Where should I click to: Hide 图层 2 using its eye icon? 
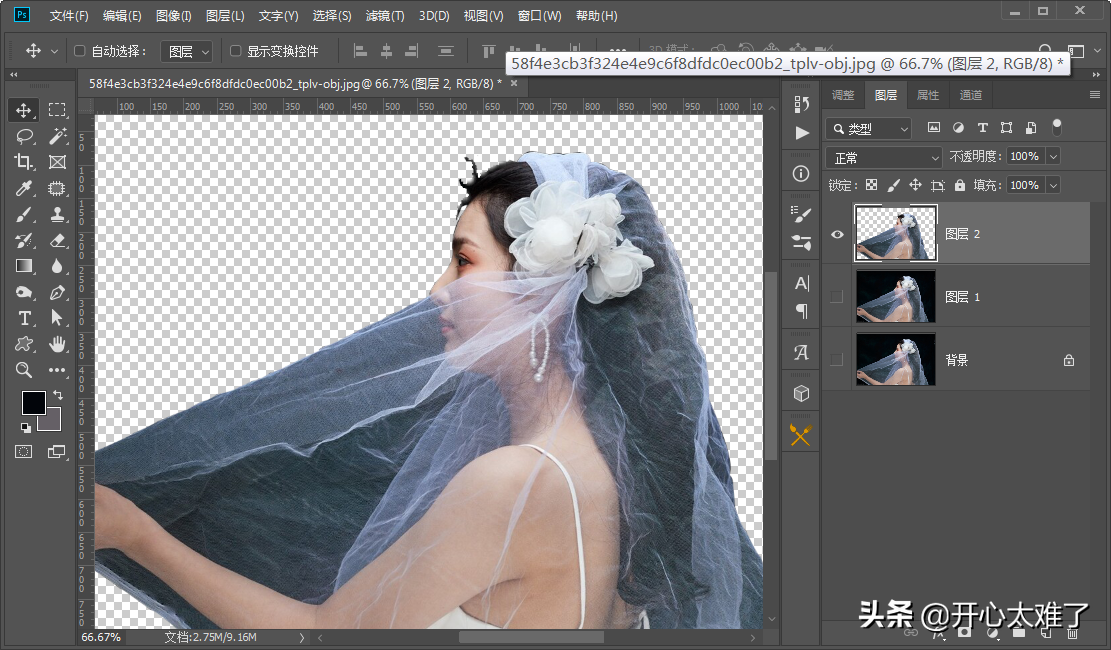tap(837, 234)
